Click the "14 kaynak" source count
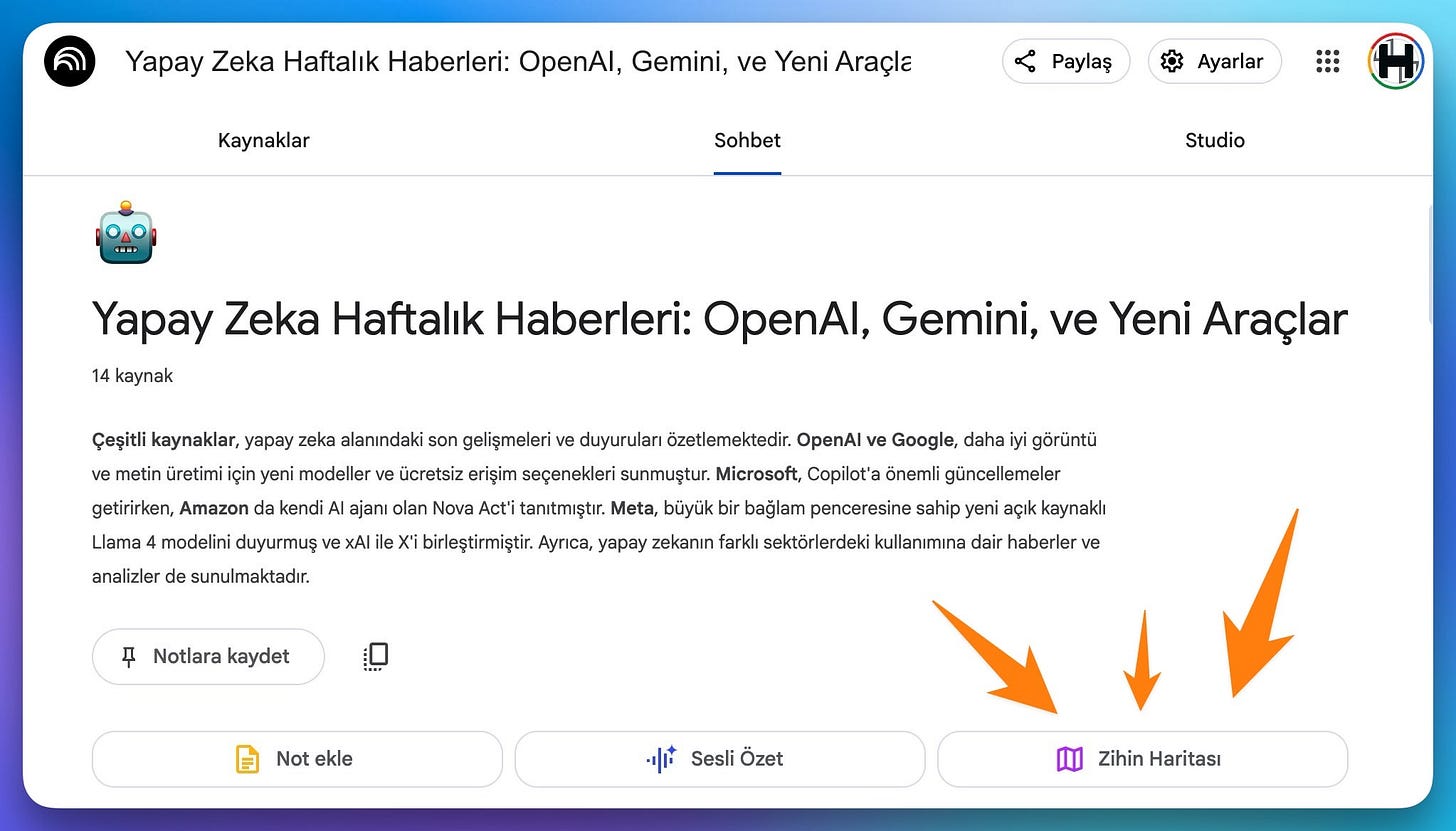 point(132,376)
